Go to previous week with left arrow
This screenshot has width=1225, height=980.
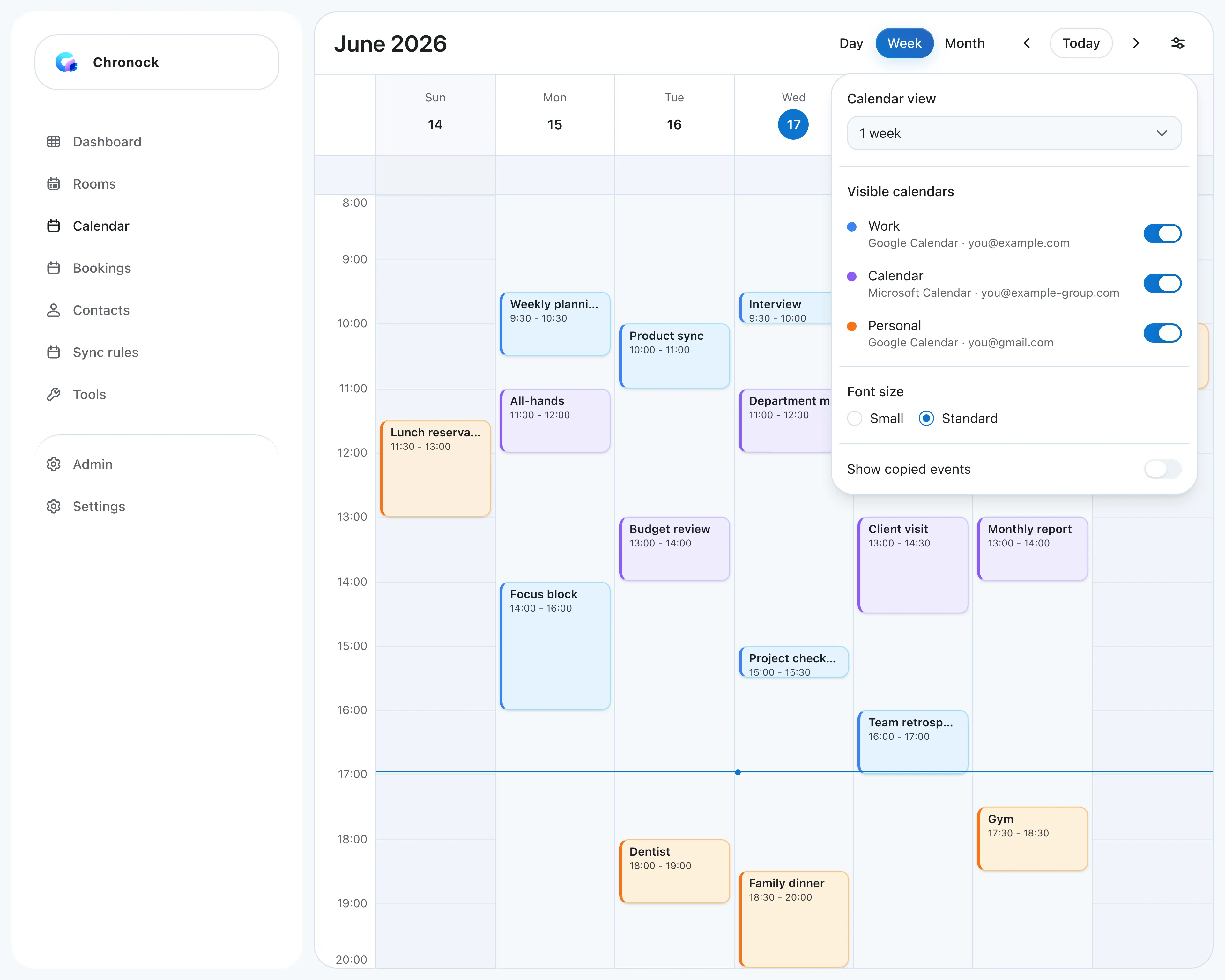[1026, 43]
